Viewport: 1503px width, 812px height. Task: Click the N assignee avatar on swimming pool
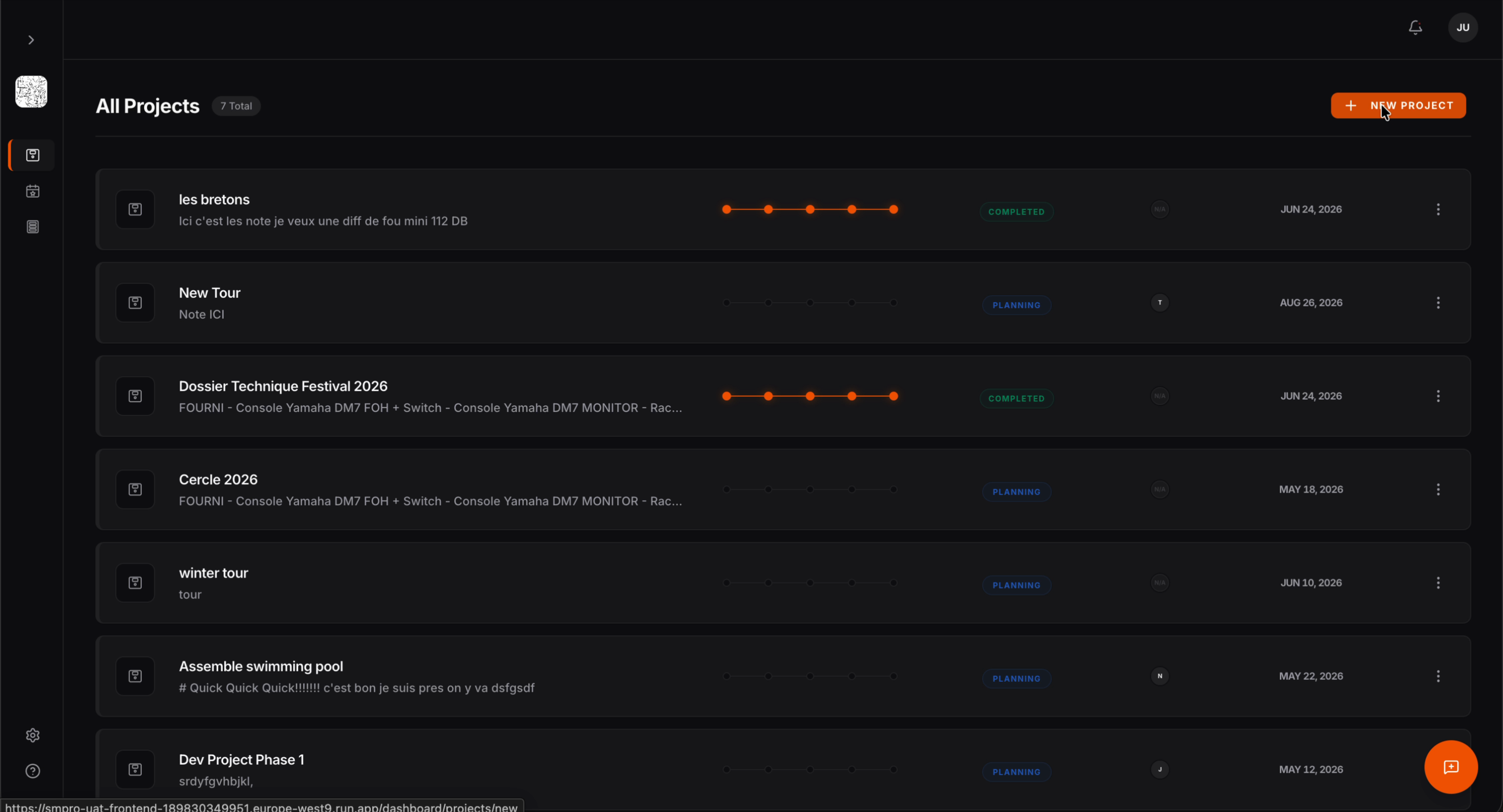point(1160,676)
